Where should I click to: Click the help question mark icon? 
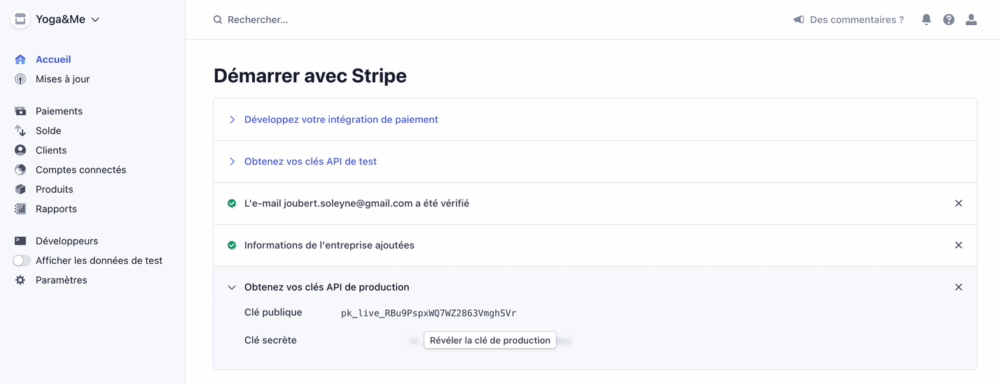point(949,20)
